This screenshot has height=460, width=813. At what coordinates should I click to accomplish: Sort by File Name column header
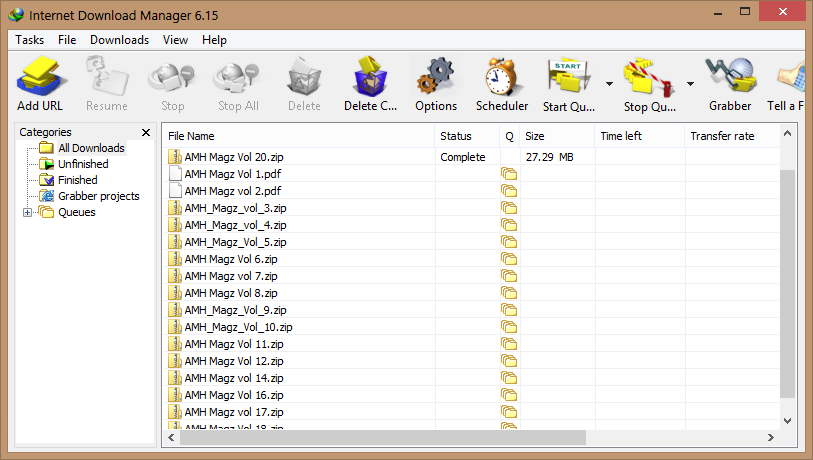[x=299, y=136]
